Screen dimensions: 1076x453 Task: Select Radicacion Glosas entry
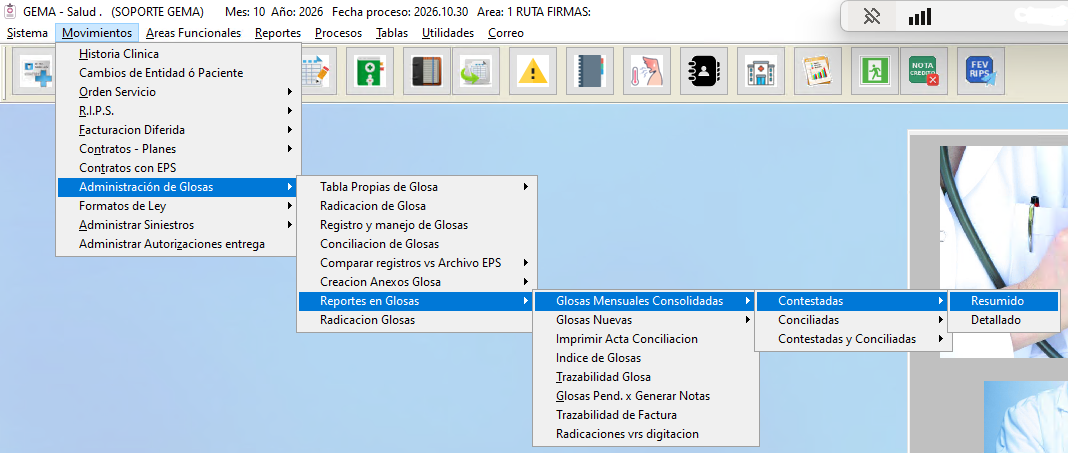417,320
